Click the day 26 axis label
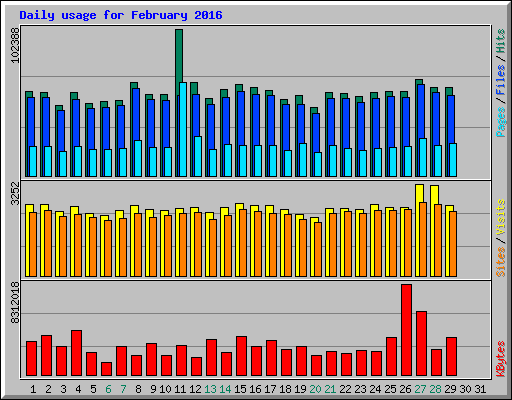The width and height of the screenshot is (512, 400). (x=405, y=389)
